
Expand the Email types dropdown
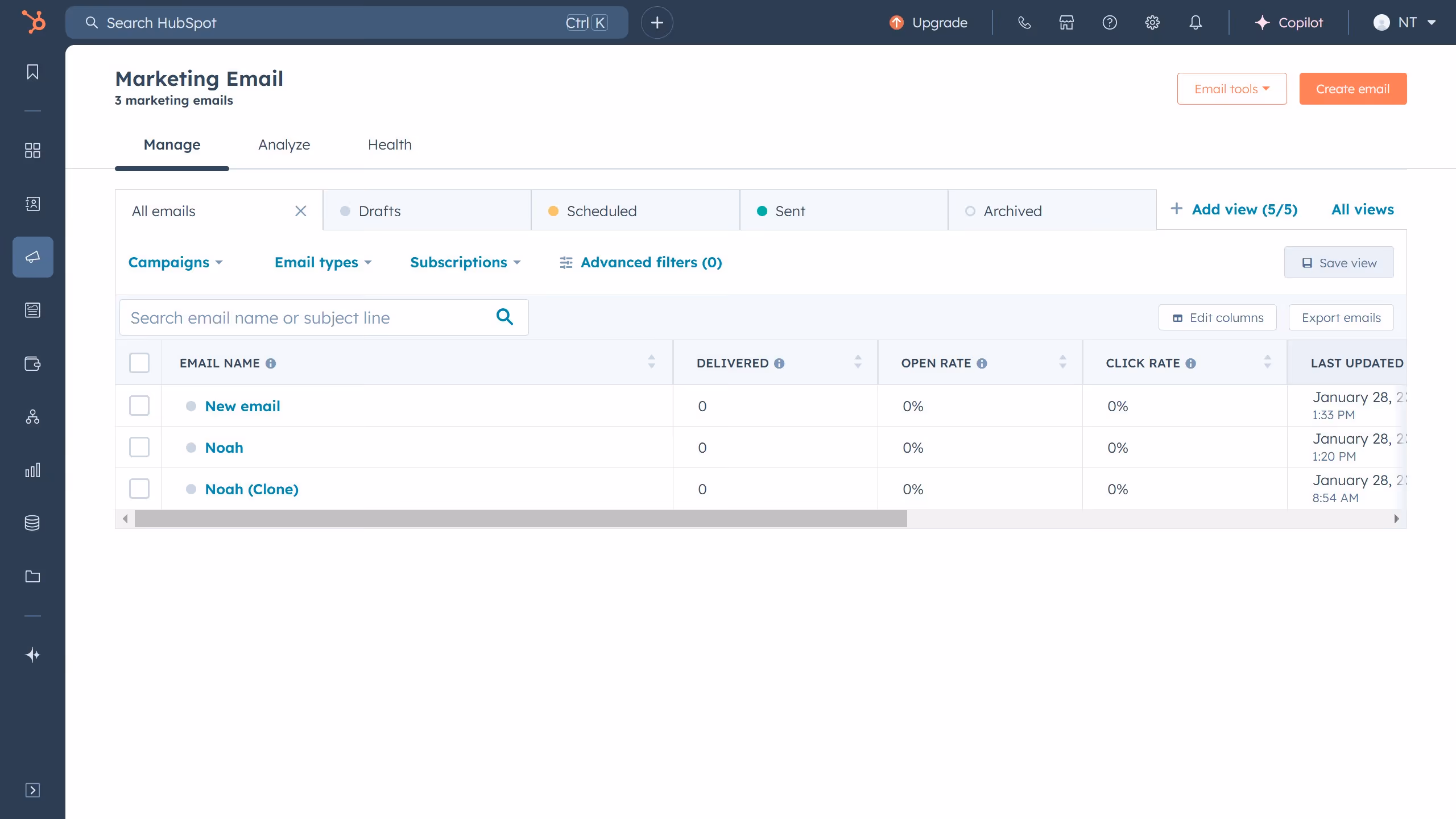click(x=322, y=262)
